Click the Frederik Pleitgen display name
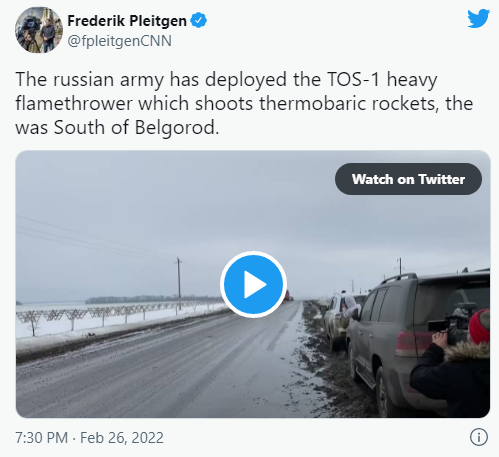The image size is (499, 457). coord(127,21)
